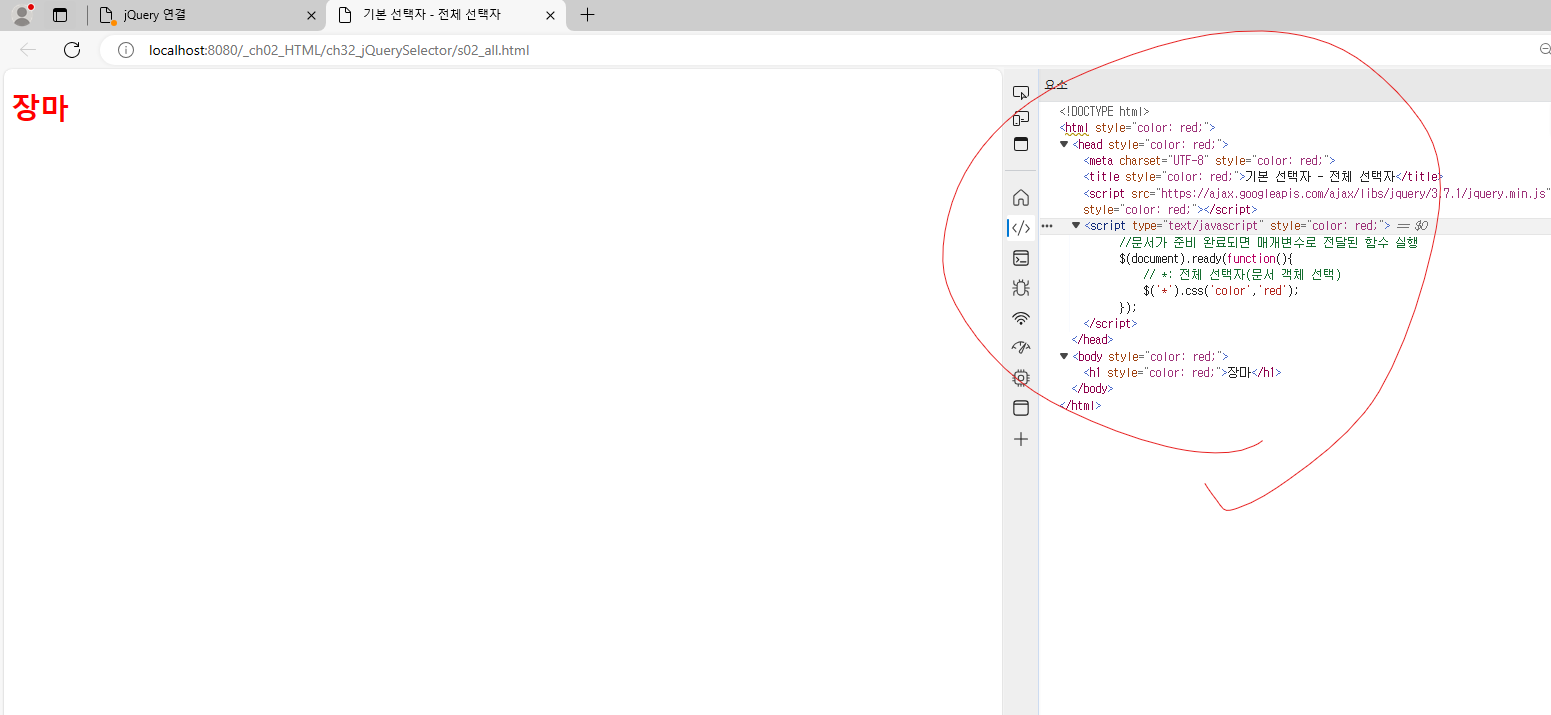Click the red 장마 heading on page

click(40, 107)
